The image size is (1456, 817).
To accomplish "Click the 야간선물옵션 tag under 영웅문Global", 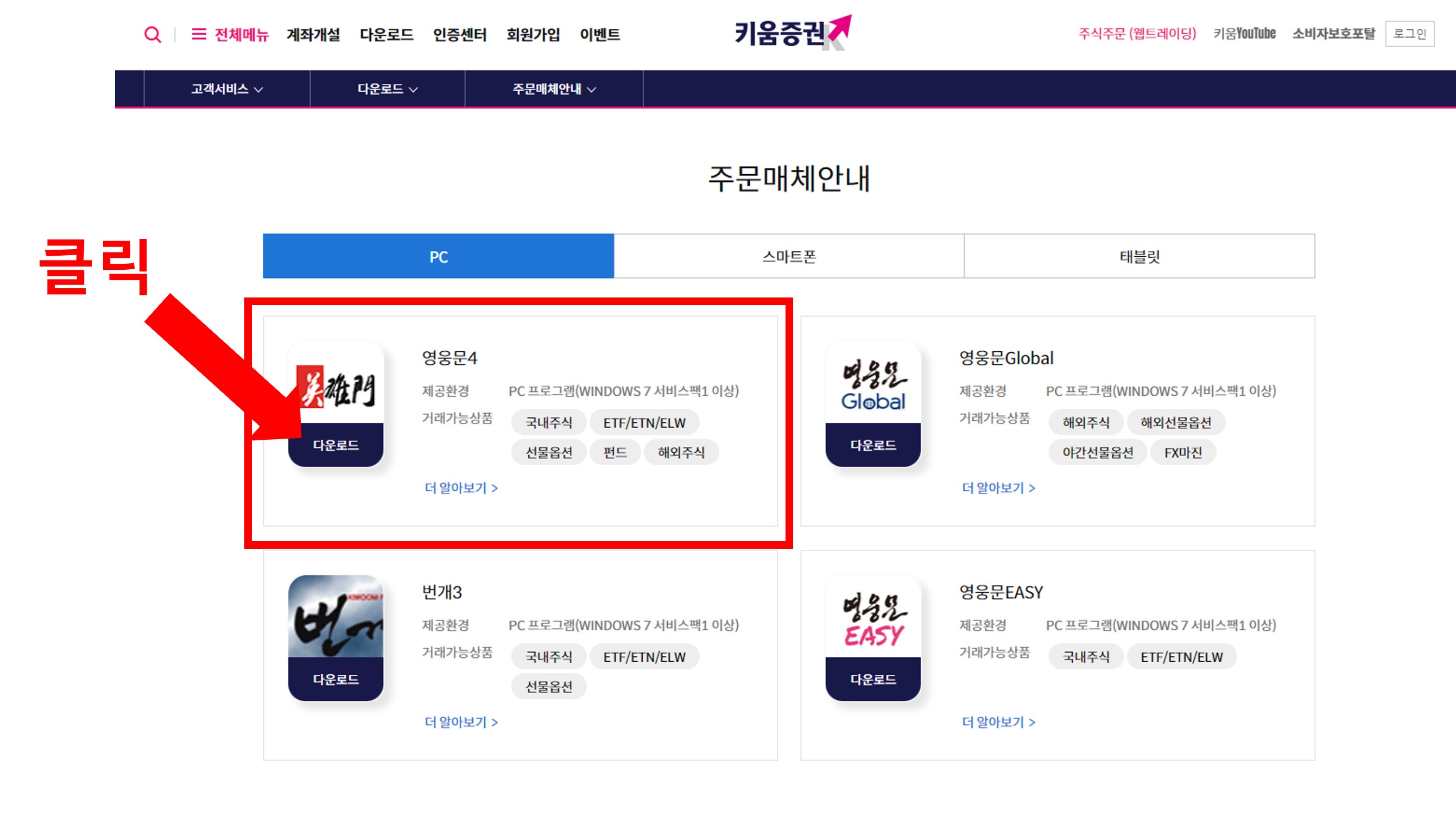I will tap(1098, 452).
